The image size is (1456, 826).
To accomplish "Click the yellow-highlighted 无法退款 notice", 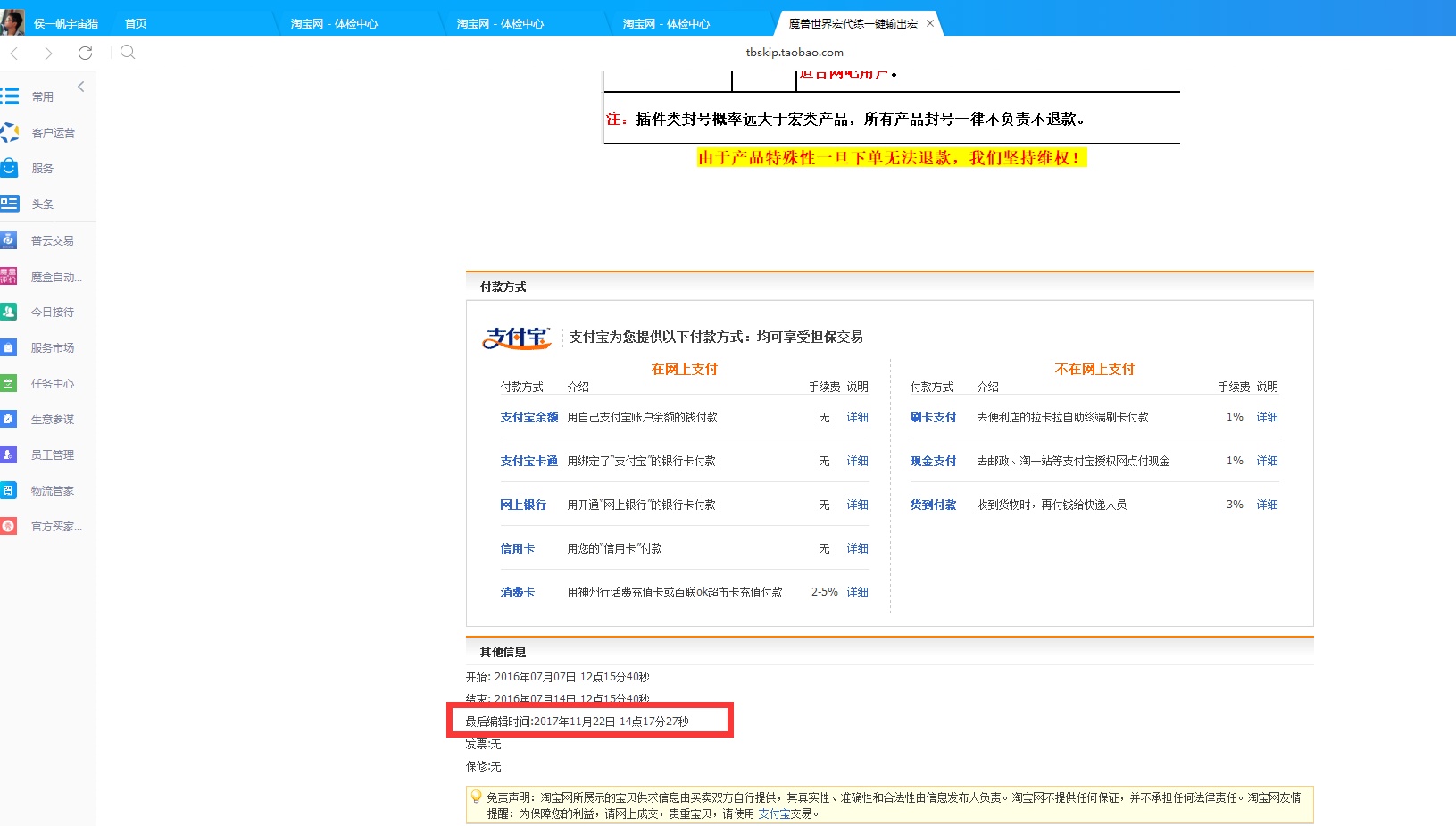I will click(892, 158).
